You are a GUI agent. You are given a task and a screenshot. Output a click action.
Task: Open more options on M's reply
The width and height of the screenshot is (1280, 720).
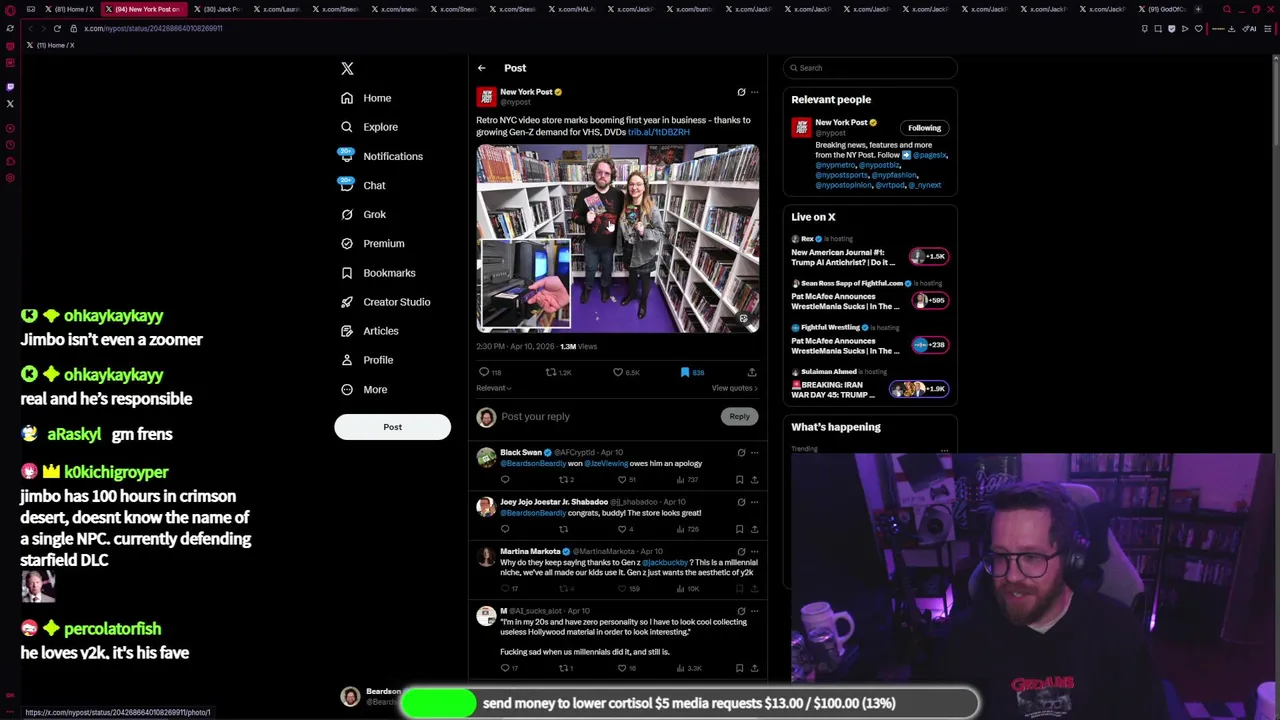point(754,610)
